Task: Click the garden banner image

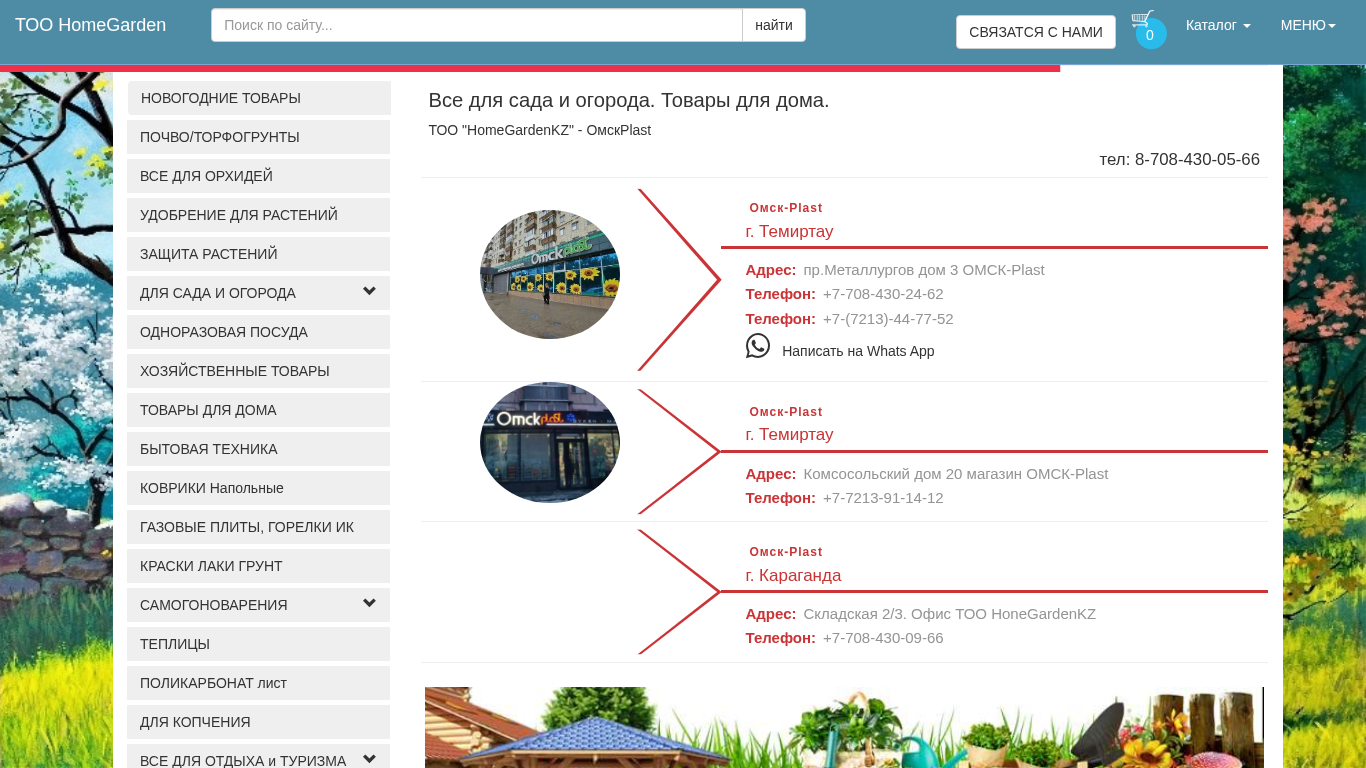Action: (844, 727)
